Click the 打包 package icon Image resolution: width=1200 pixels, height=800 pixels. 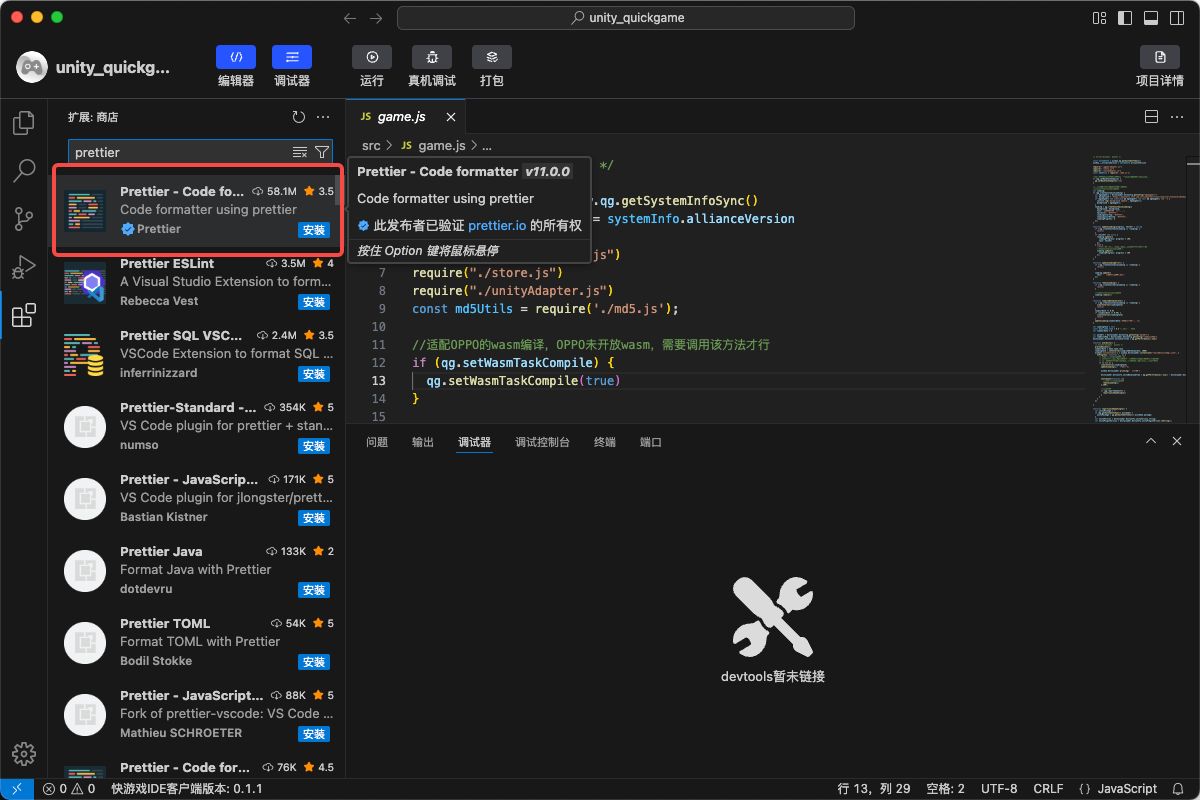(x=492, y=58)
